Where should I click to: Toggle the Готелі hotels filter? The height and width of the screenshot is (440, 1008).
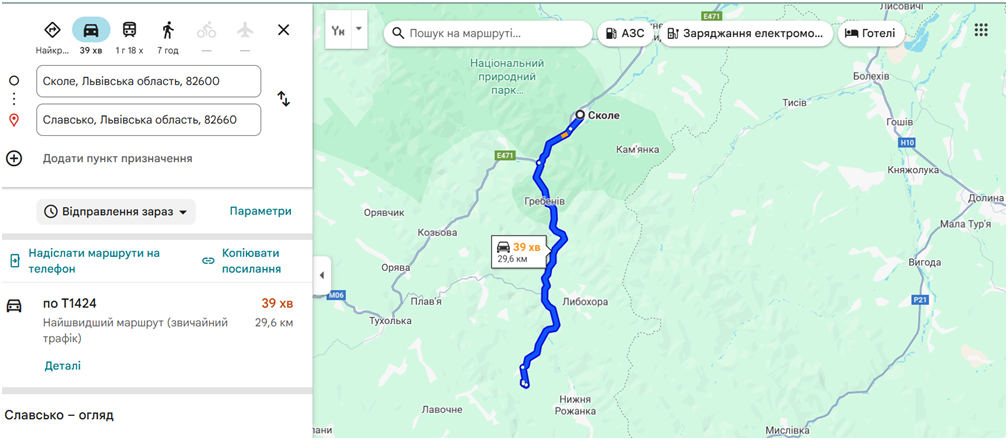(870, 33)
